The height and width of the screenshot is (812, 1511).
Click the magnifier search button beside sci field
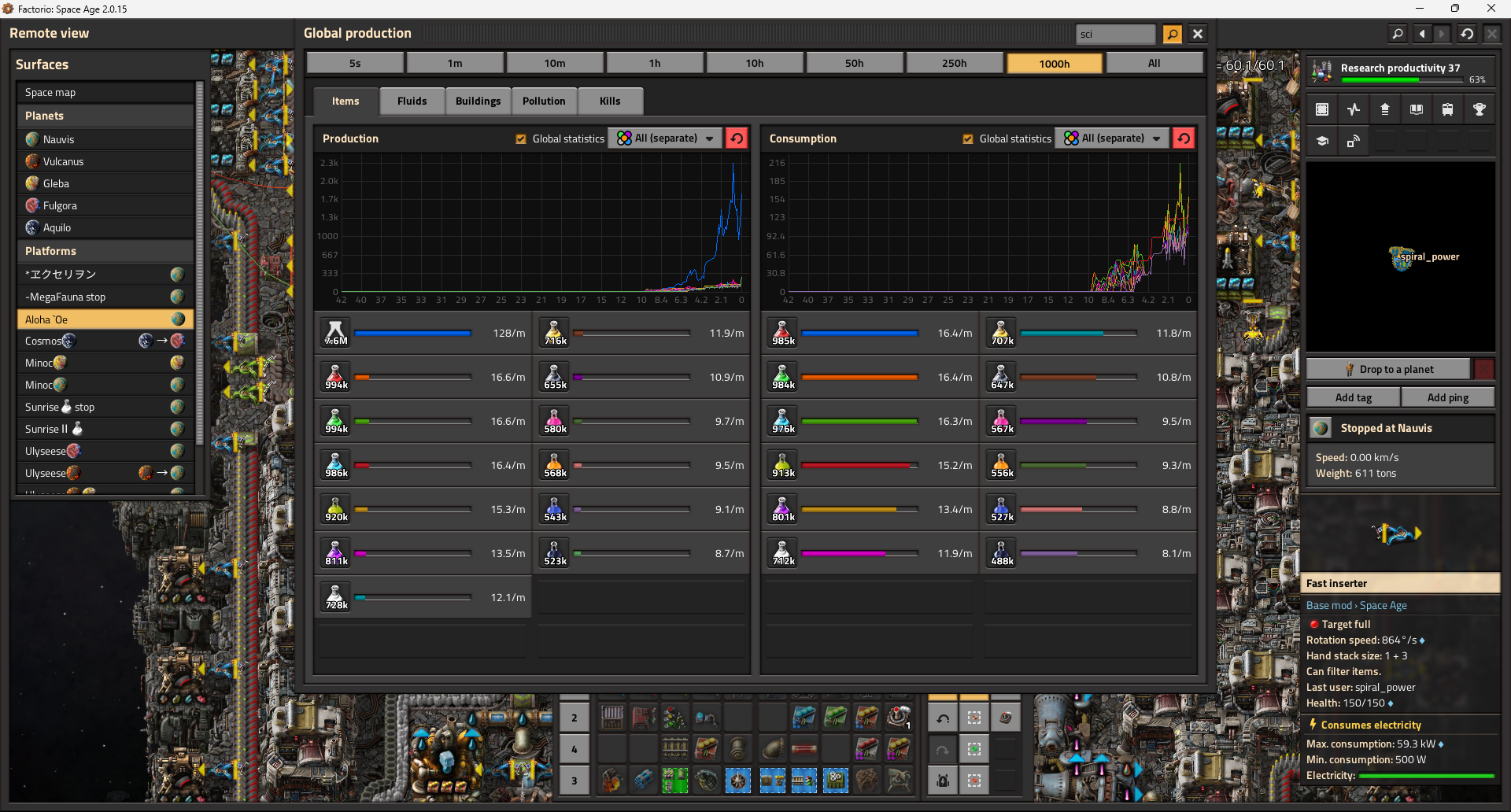coord(1172,34)
